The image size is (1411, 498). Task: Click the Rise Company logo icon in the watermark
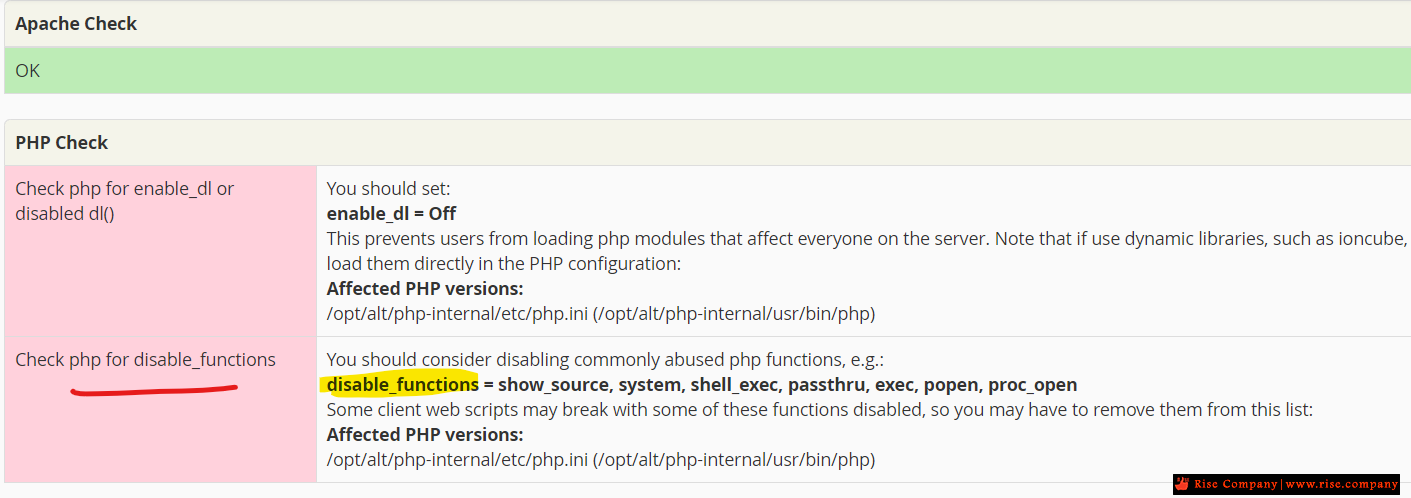pyautogui.click(x=1183, y=484)
